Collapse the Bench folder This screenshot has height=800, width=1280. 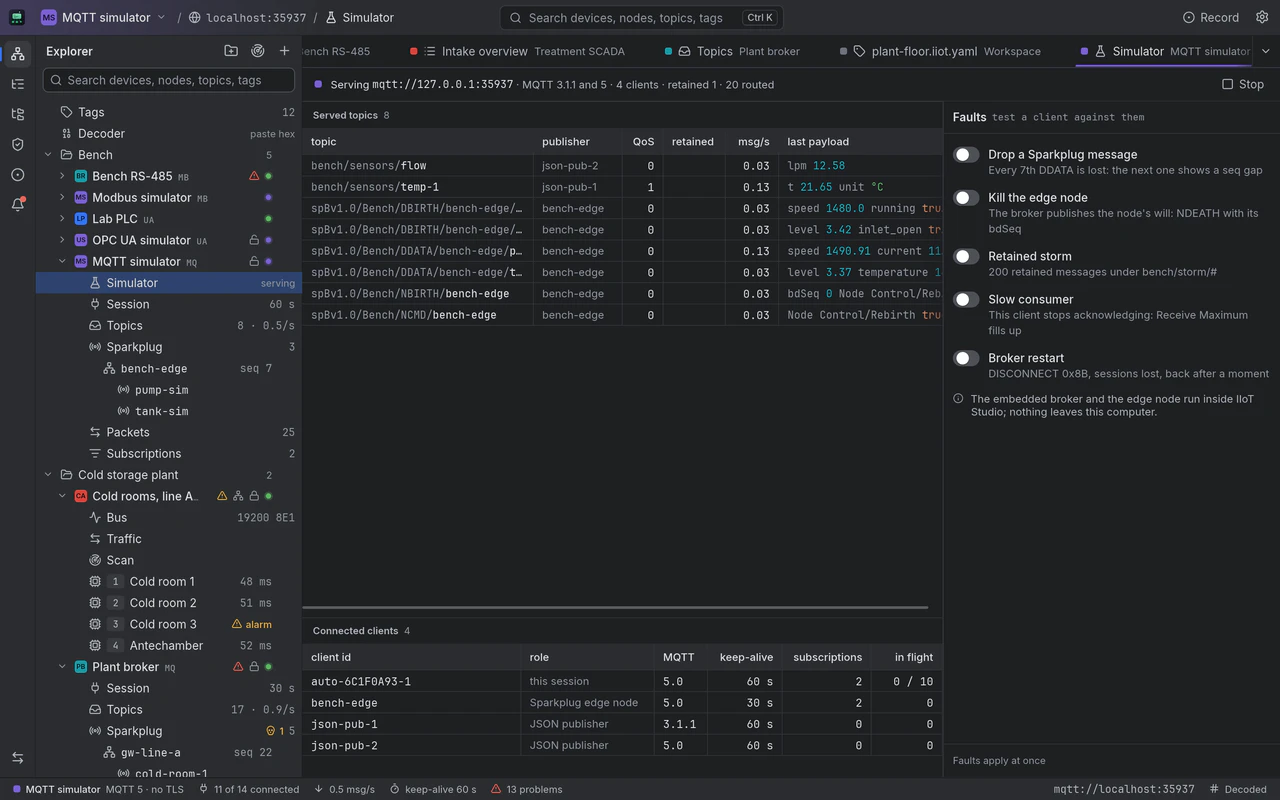(48, 155)
